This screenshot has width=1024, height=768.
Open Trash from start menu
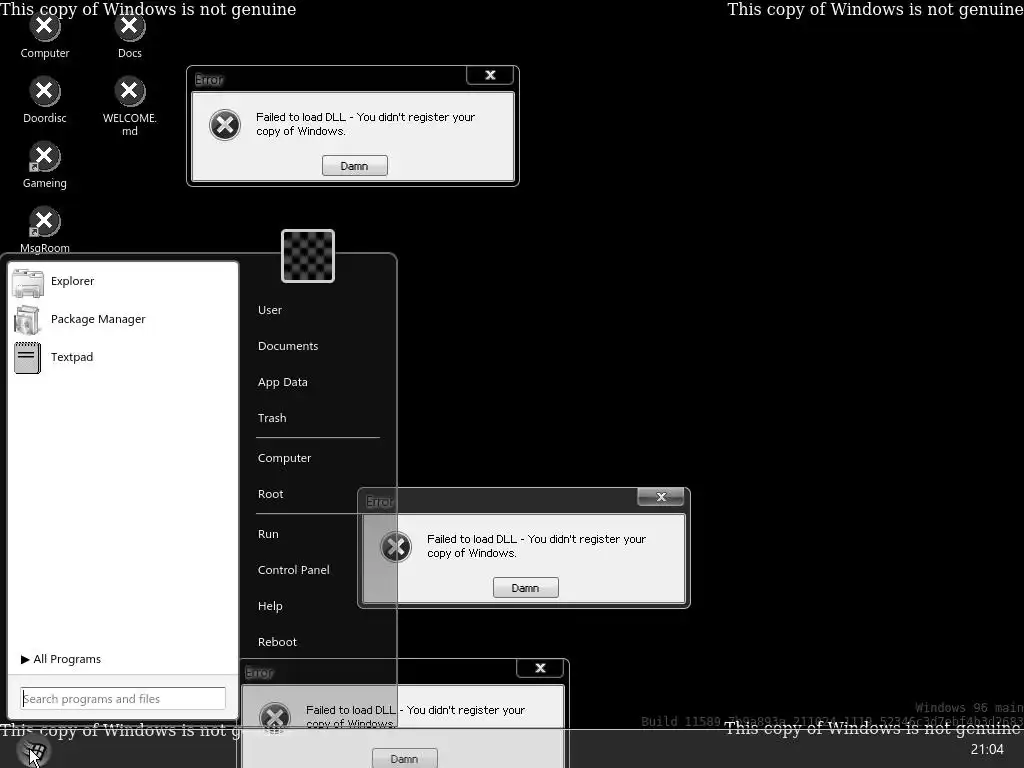tap(272, 418)
